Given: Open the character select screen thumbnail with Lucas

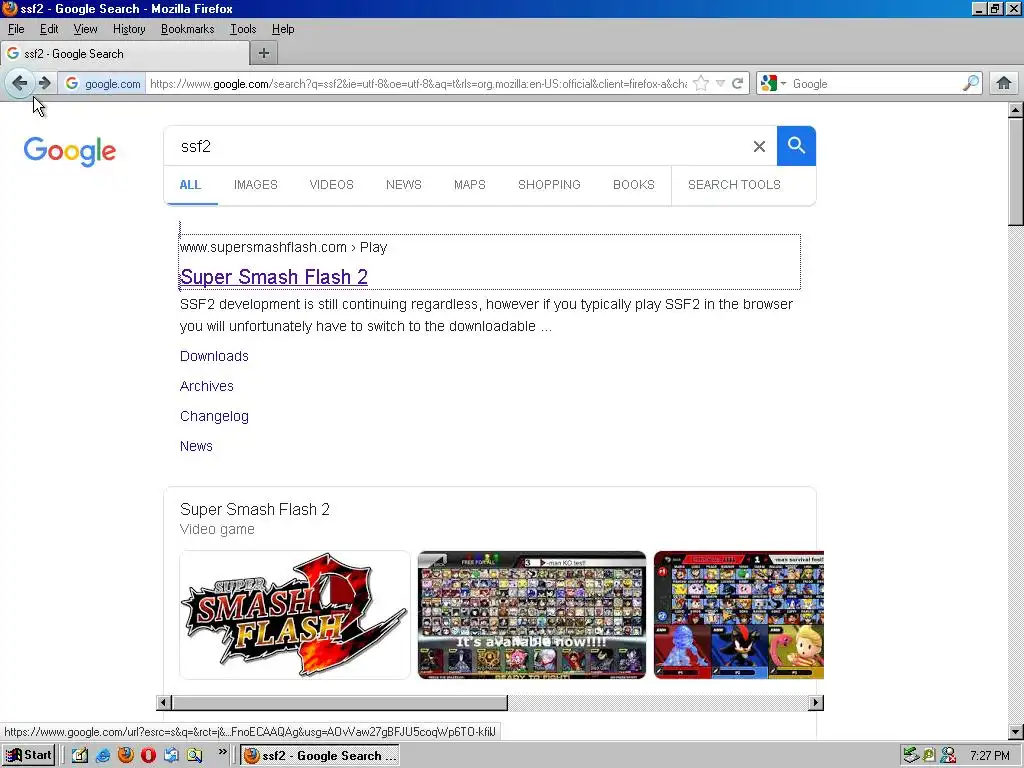Looking at the screenshot, I should click(739, 615).
